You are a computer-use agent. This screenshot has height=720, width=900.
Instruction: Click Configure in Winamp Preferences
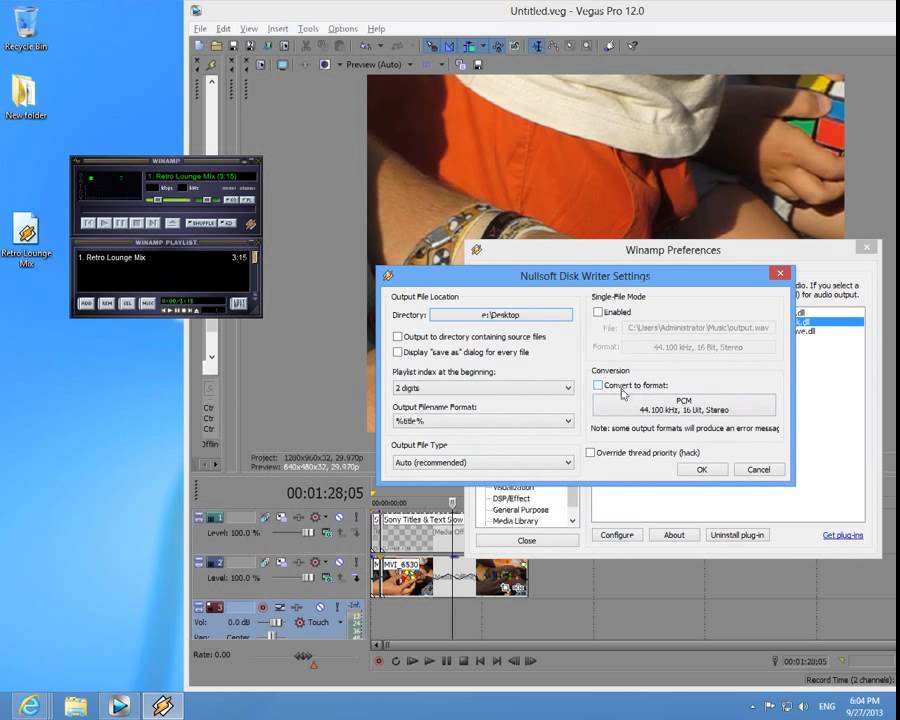tap(617, 535)
